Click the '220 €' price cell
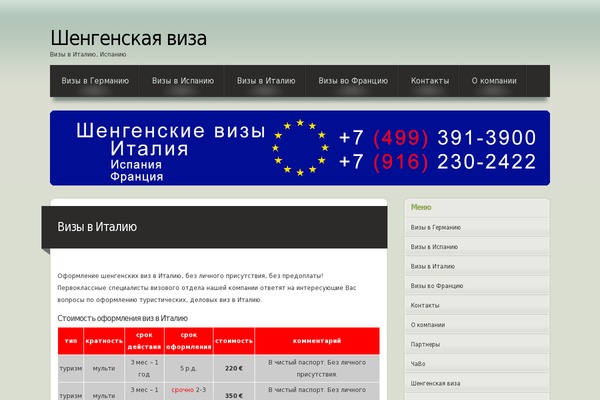This screenshot has height=400, width=600. (x=234, y=369)
